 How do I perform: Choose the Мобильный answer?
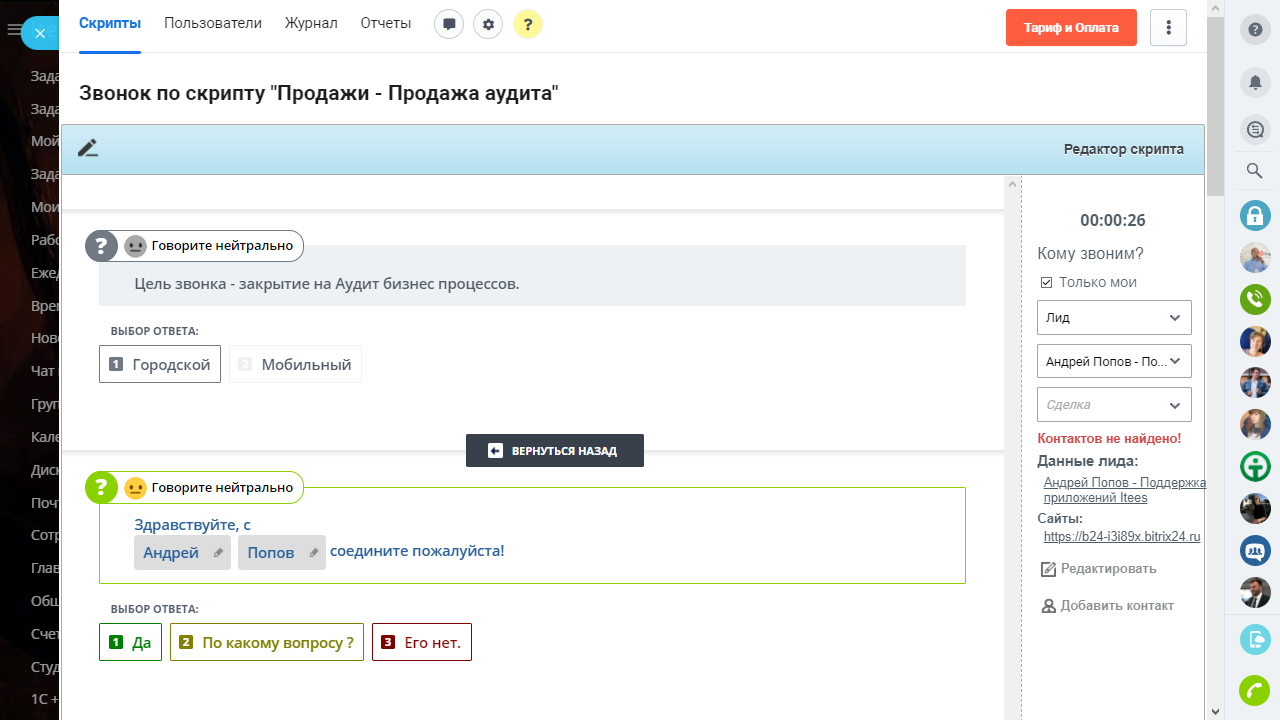click(x=295, y=364)
